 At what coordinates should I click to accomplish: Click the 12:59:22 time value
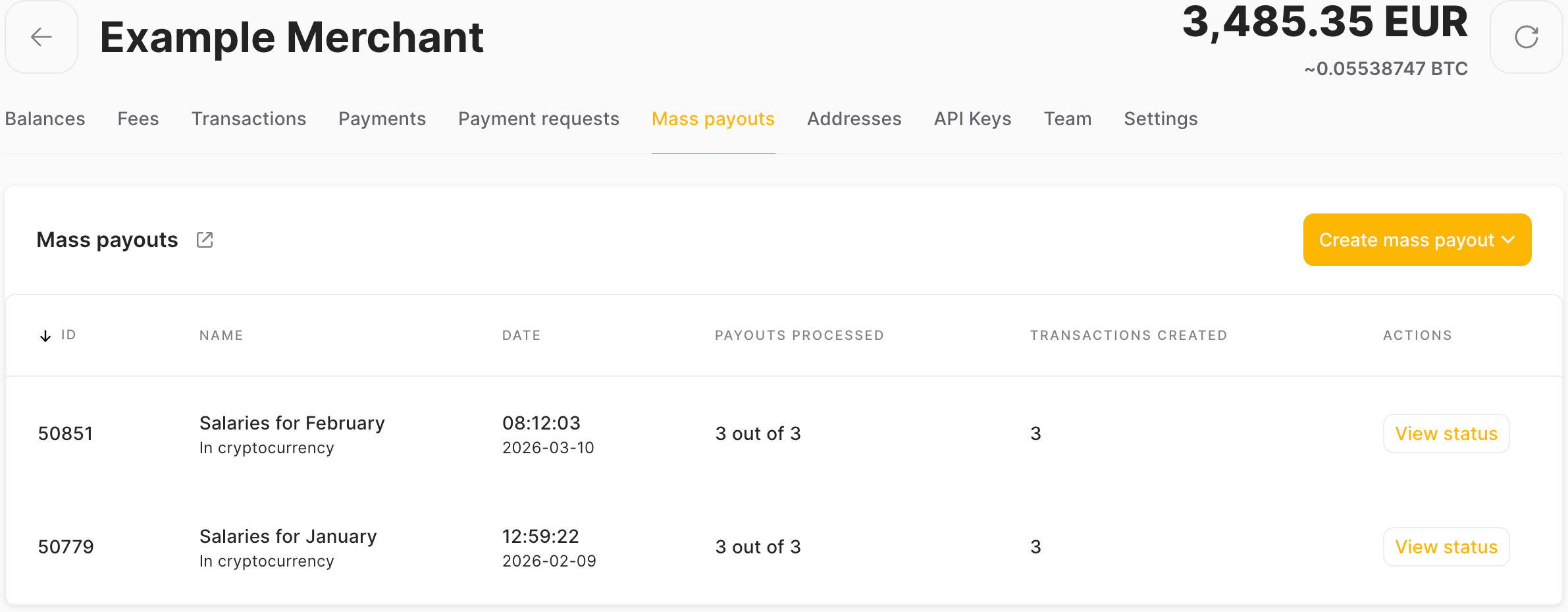point(540,536)
